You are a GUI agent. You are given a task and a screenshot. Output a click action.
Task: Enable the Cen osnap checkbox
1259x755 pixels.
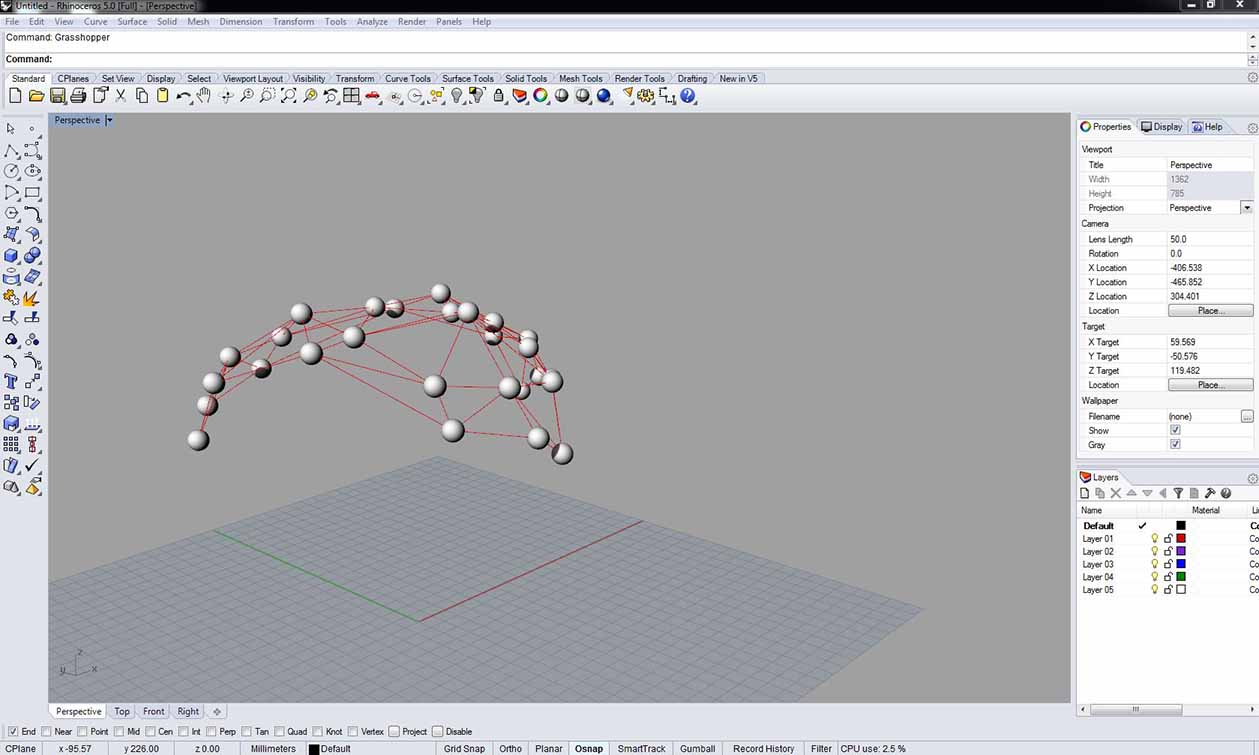point(151,732)
